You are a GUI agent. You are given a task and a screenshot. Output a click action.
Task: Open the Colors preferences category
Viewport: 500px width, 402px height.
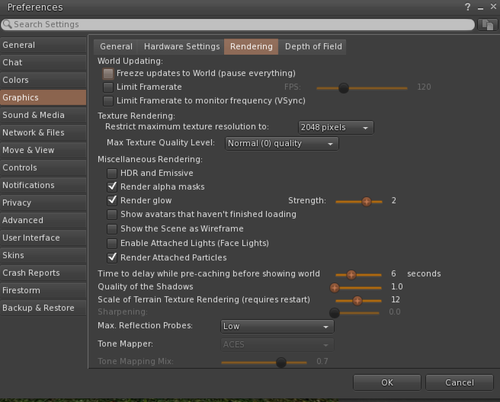point(43,80)
